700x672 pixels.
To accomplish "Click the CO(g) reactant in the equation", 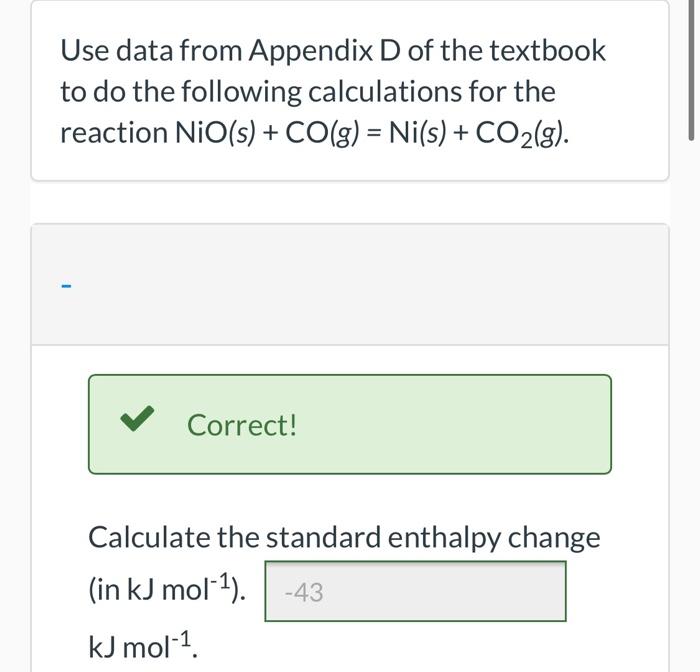I will (x=322, y=133).
